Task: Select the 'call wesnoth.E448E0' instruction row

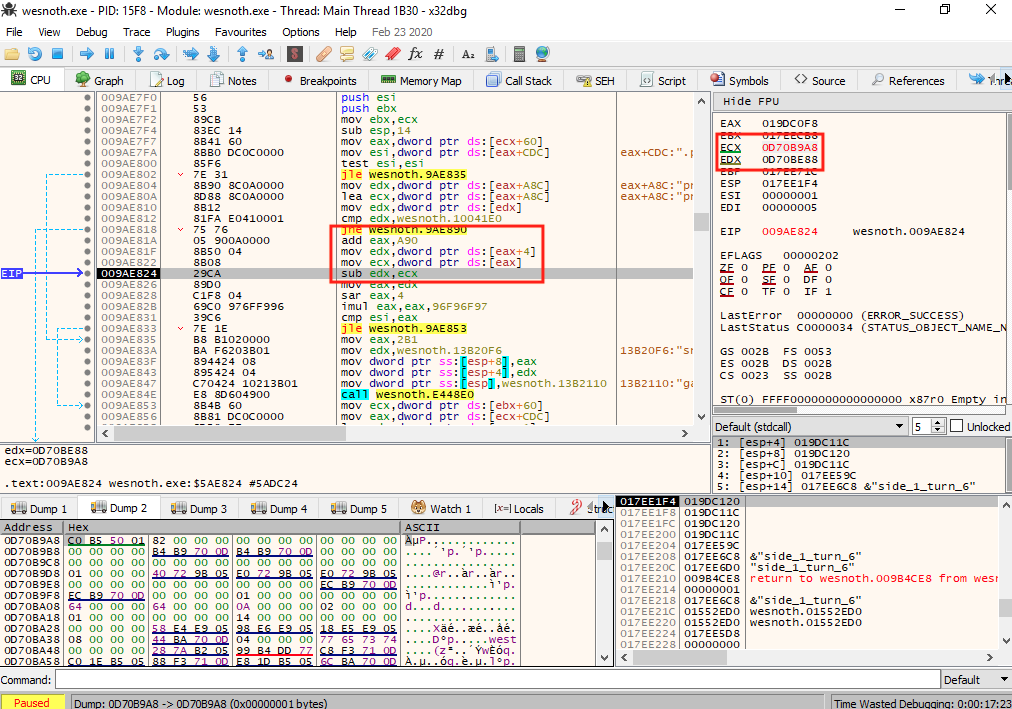Action: (x=395, y=394)
